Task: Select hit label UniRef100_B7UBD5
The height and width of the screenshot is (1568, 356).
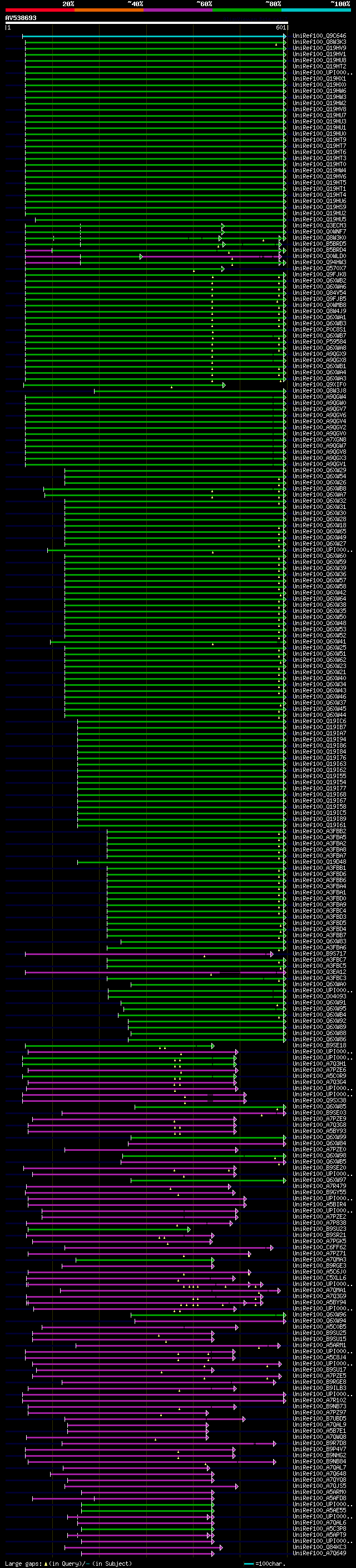Action: pyautogui.click(x=319, y=1418)
